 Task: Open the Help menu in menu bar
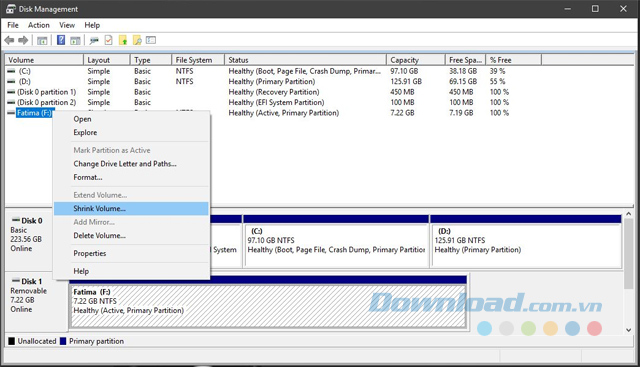(x=92, y=25)
